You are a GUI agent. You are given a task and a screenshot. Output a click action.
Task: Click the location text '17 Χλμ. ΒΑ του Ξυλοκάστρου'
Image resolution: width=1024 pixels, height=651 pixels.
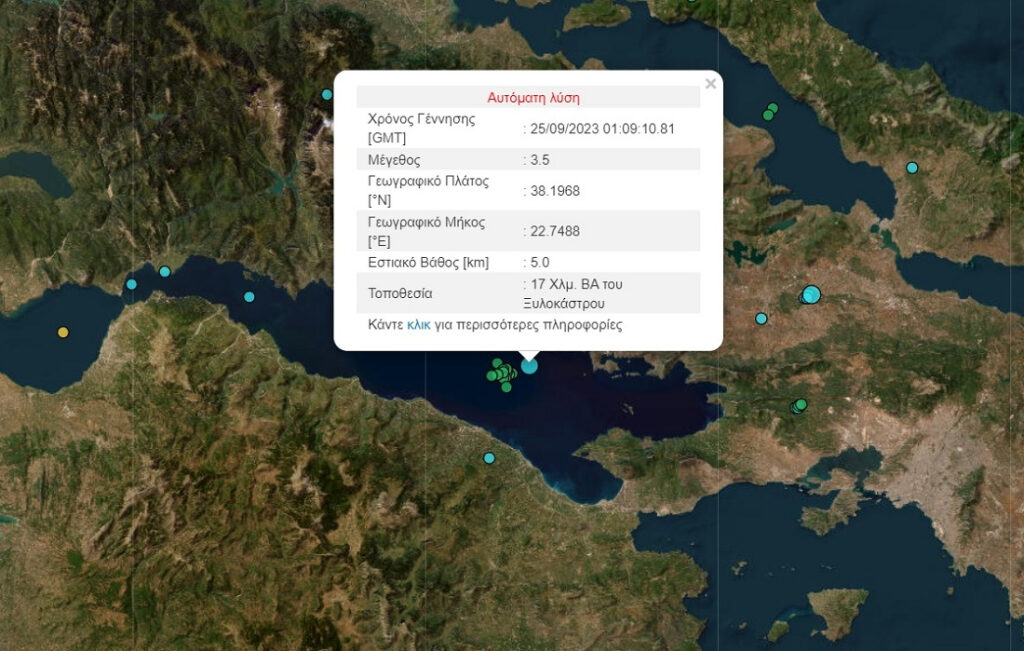(573, 294)
